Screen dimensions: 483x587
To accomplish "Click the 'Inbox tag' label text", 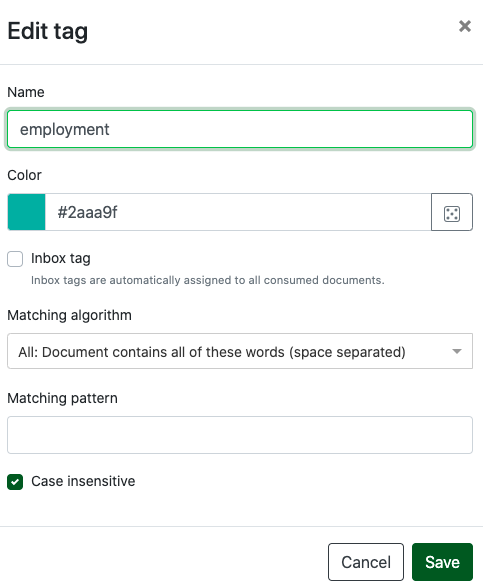I will [61, 258].
